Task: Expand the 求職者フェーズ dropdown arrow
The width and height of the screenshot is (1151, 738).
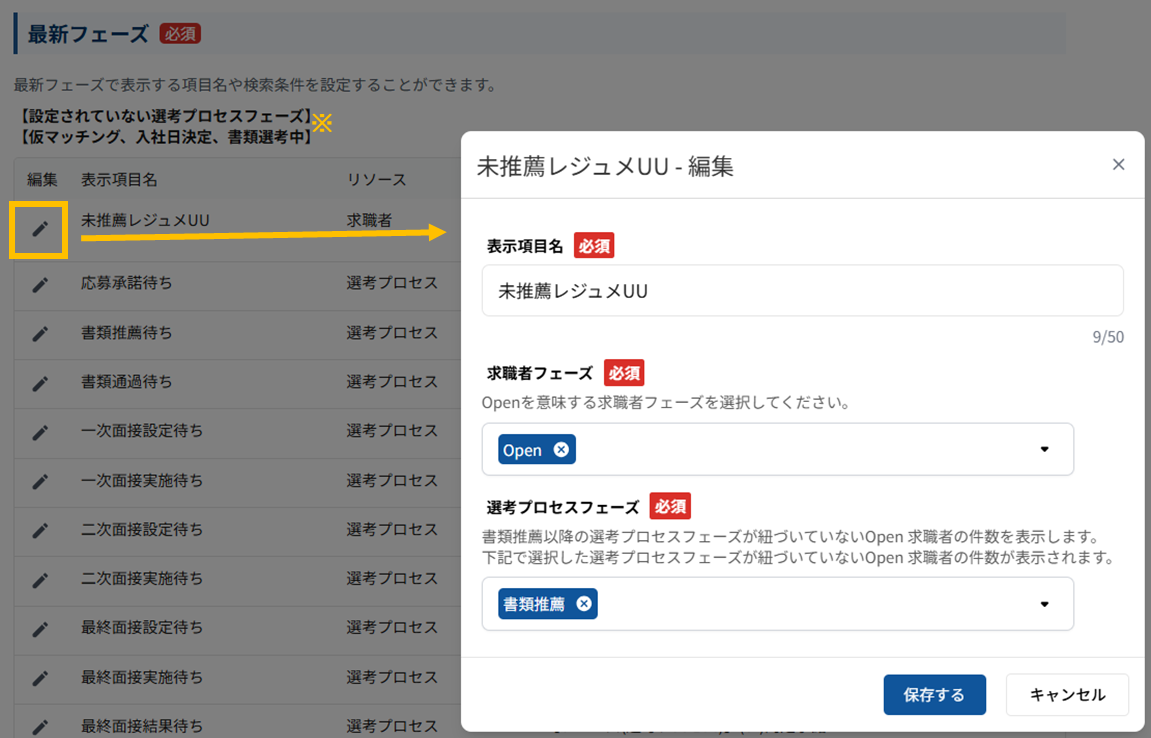Action: coord(1044,450)
